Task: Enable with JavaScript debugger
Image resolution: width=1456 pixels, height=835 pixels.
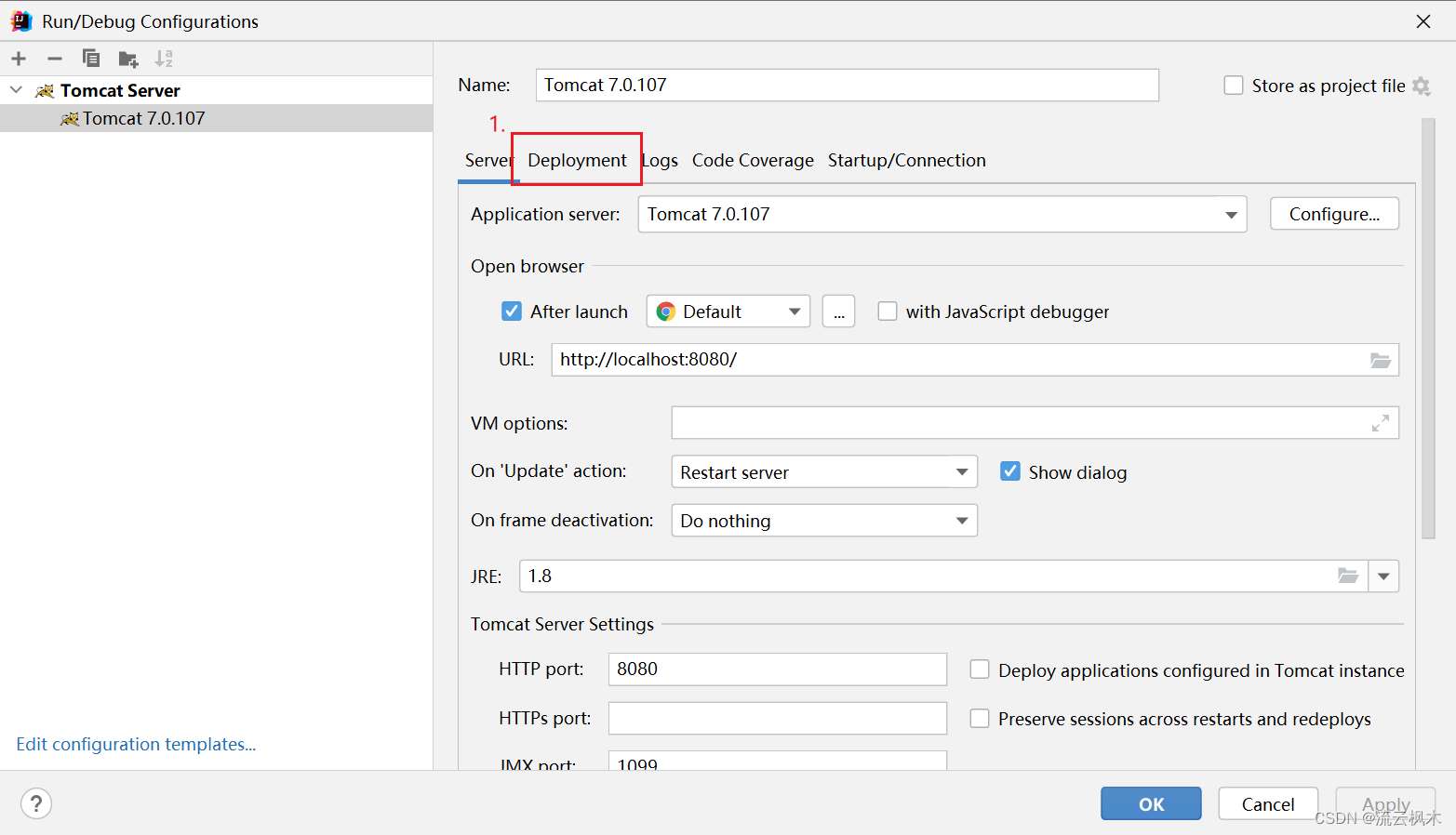Action: coord(888,311)
